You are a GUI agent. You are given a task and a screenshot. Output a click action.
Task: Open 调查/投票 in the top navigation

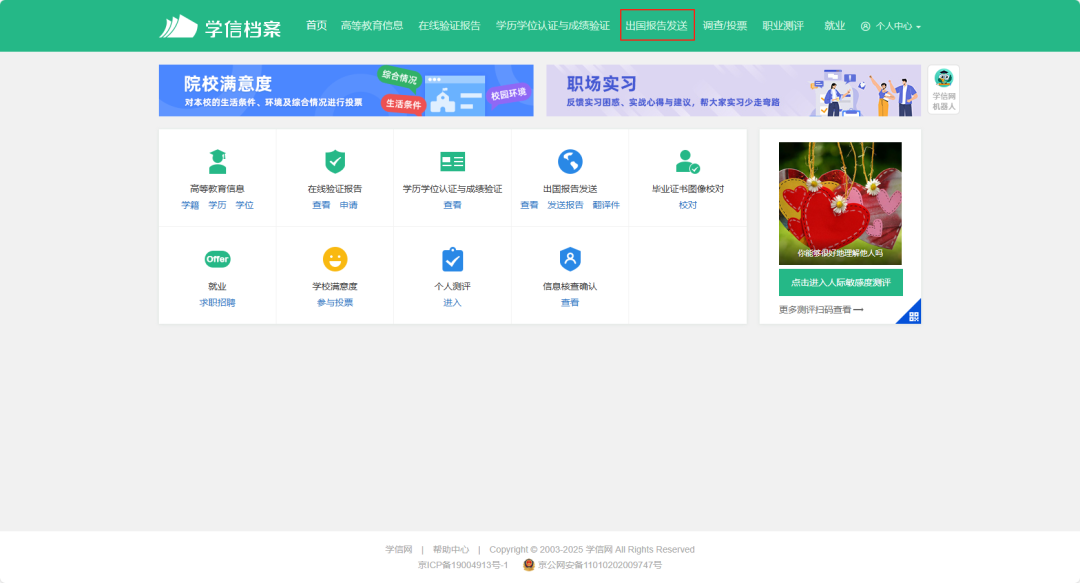click(725, 25)
